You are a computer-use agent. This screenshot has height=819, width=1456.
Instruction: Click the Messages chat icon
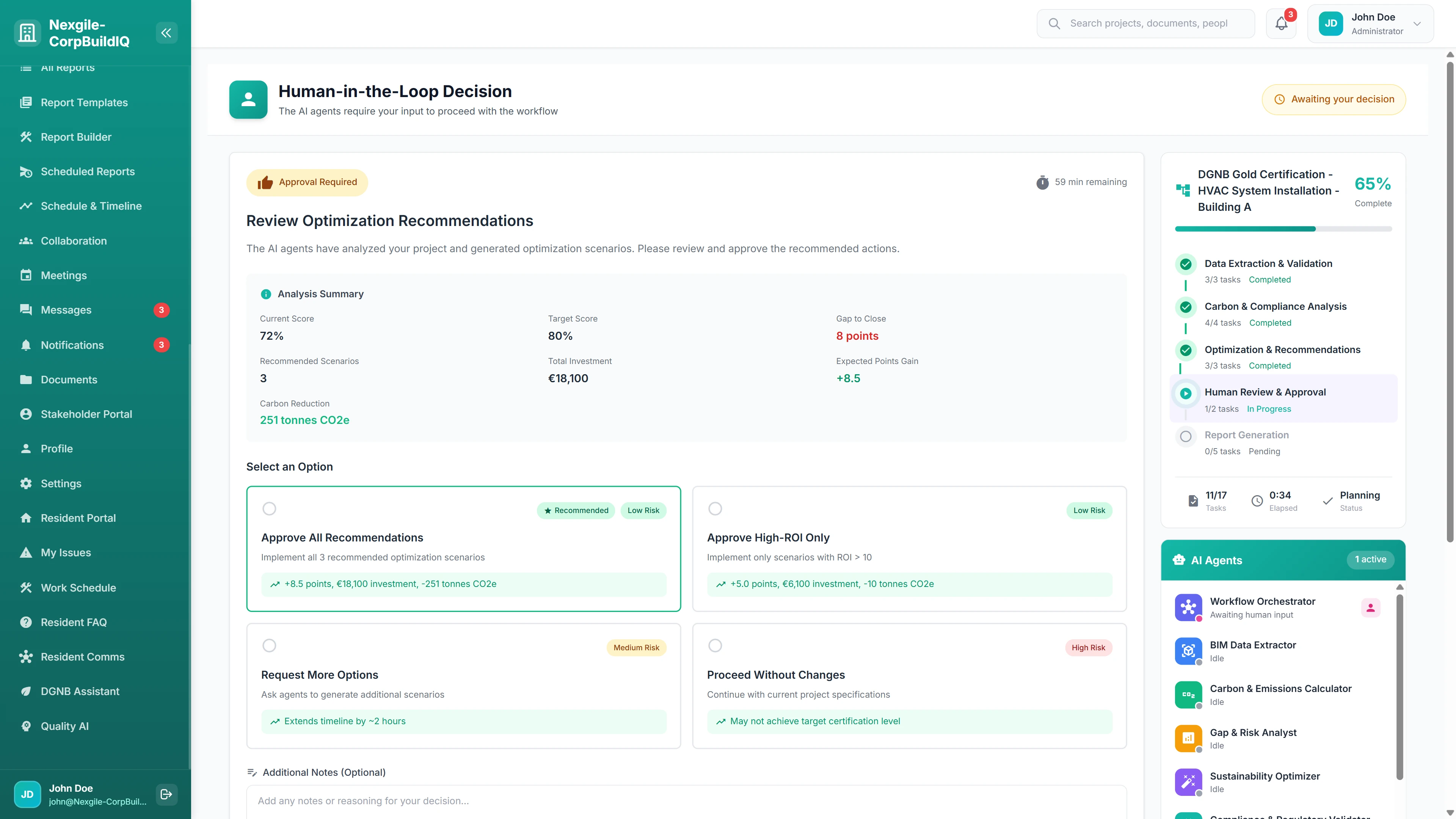tap(26, 310)
